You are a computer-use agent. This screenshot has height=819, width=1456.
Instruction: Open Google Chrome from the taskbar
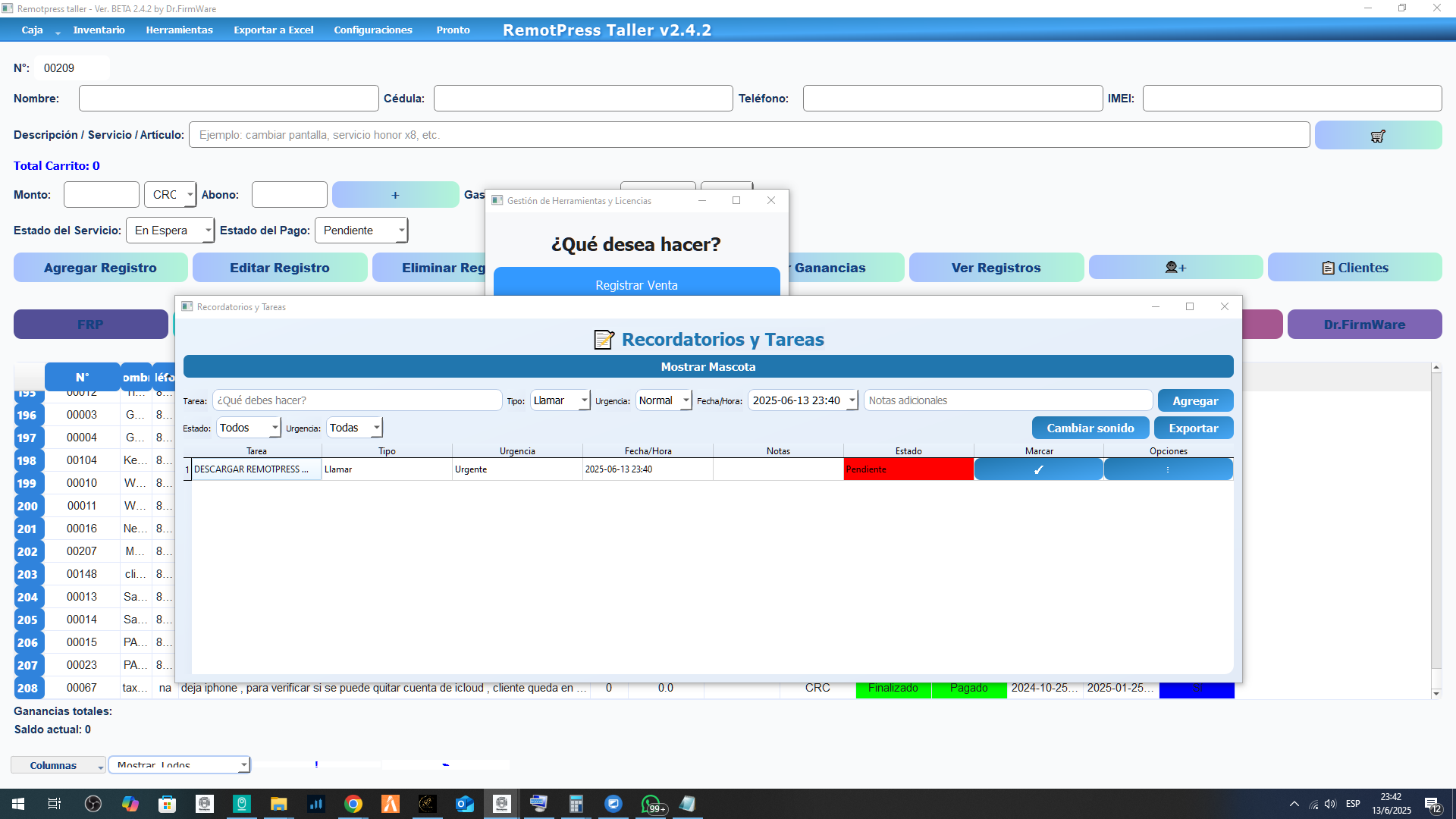(353, 804)
